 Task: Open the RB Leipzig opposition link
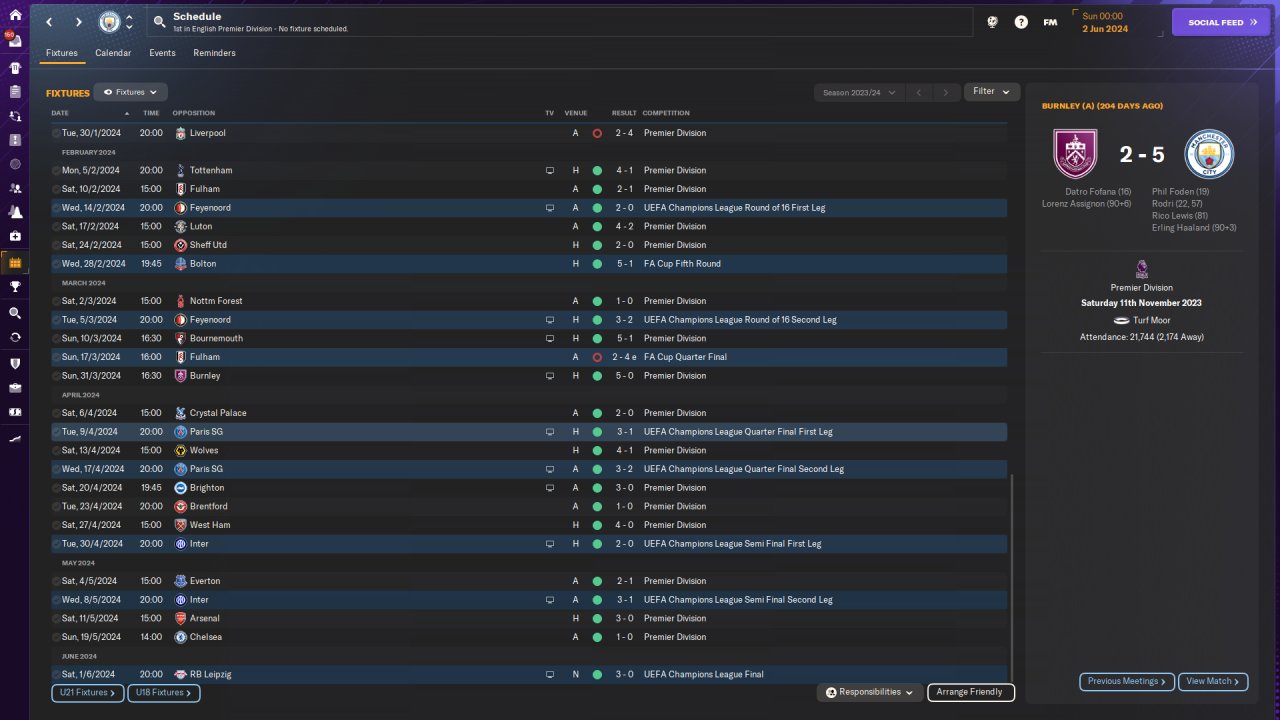[x=210, y=675]
